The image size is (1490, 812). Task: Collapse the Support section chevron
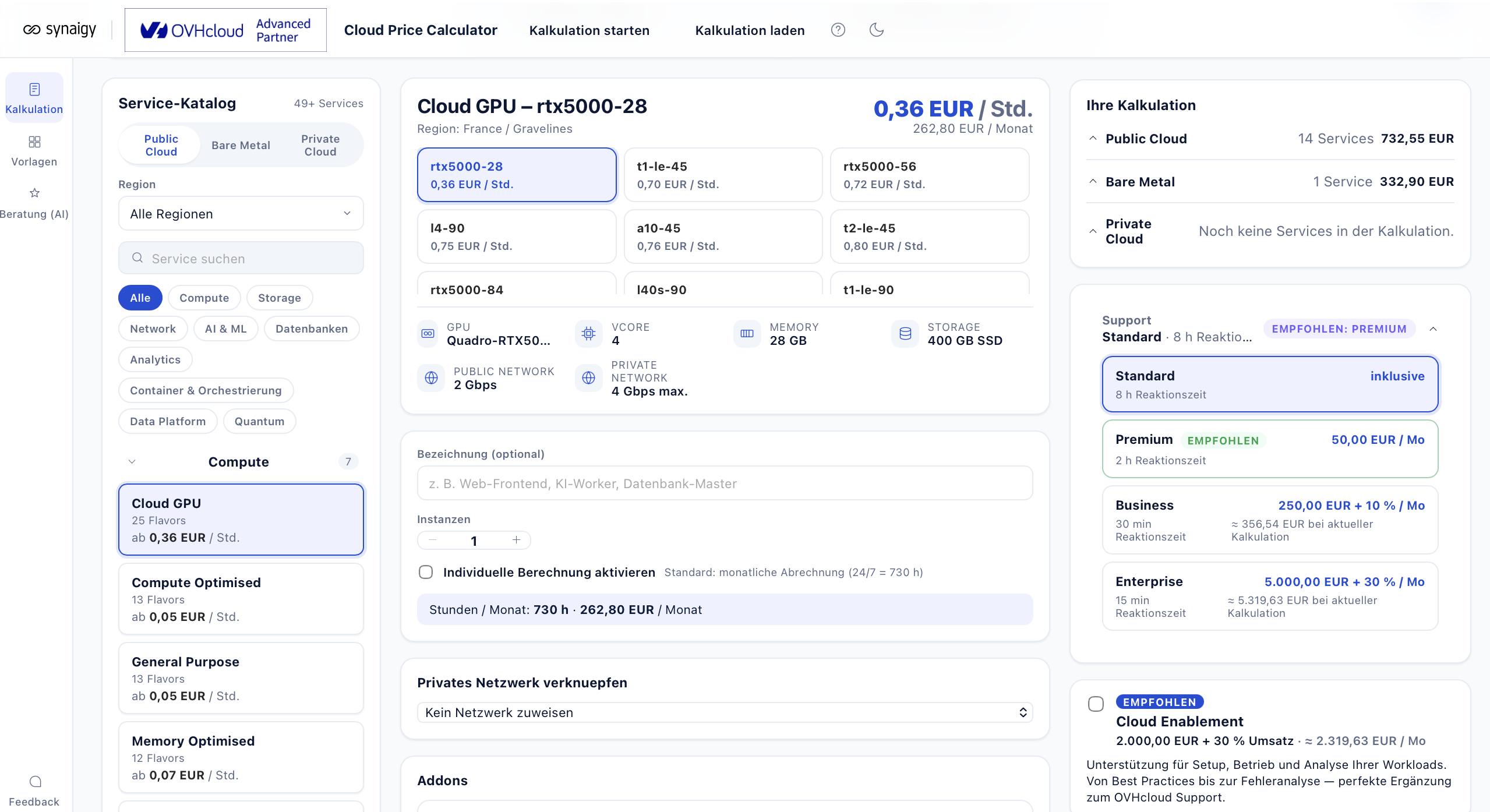pos(1433,329)
